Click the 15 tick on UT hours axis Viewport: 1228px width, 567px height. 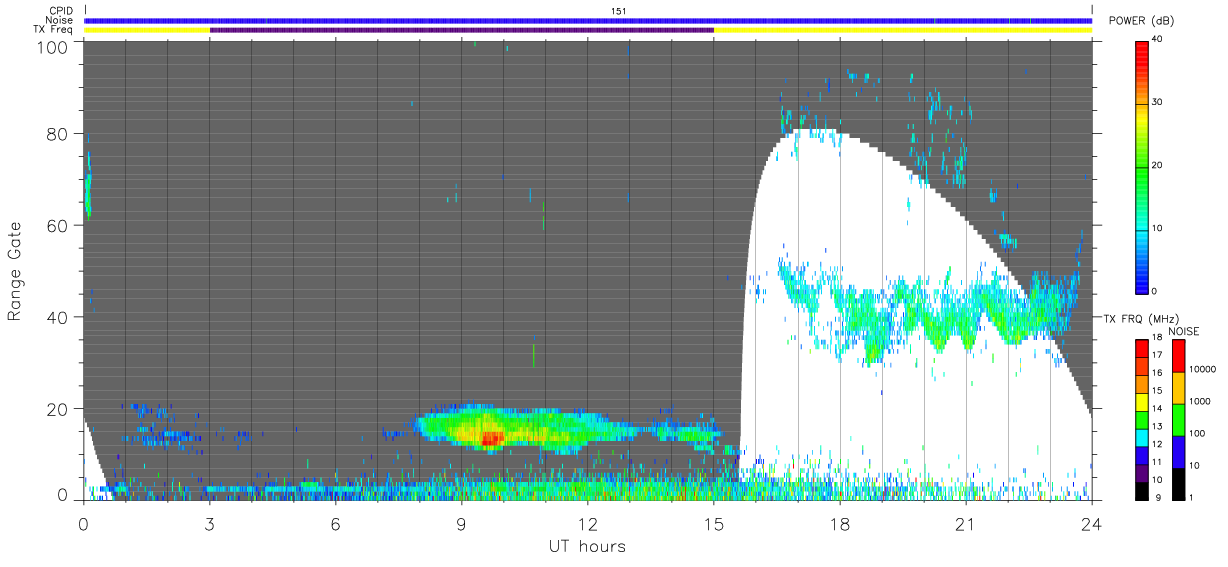[x=713, y=523]
